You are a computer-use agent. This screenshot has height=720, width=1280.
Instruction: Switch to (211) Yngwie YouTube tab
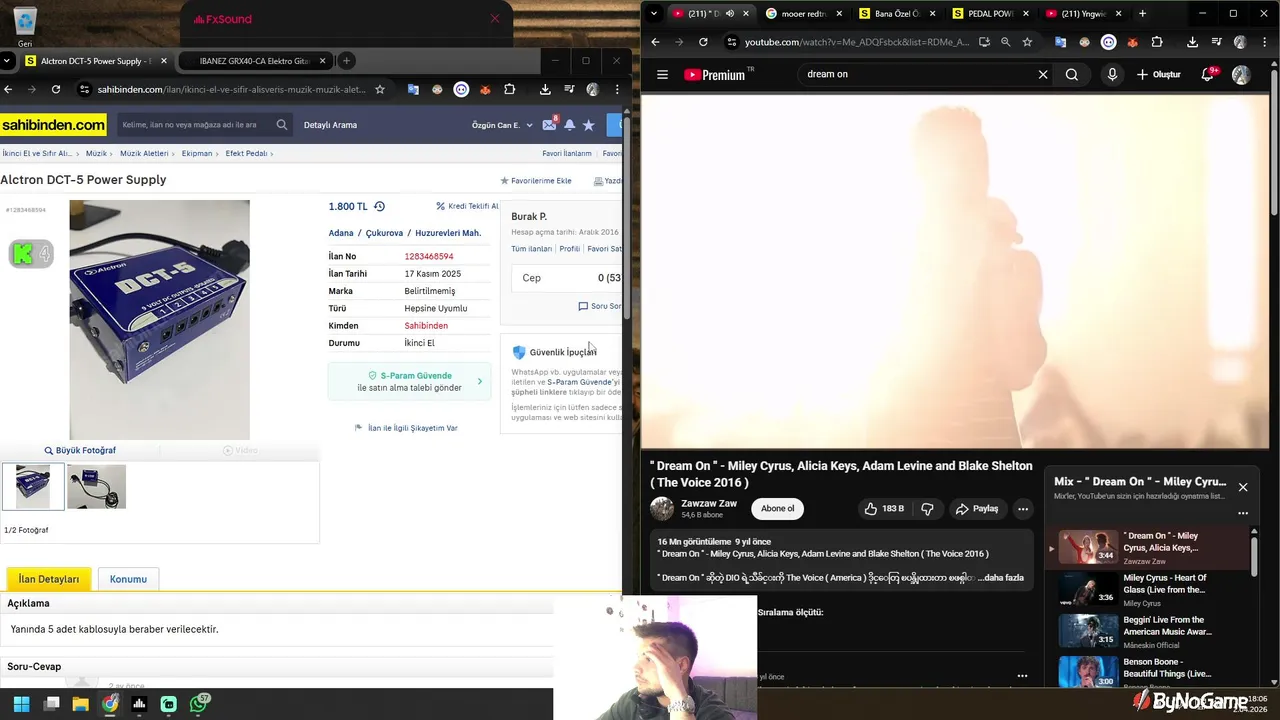click(1083, 13)
